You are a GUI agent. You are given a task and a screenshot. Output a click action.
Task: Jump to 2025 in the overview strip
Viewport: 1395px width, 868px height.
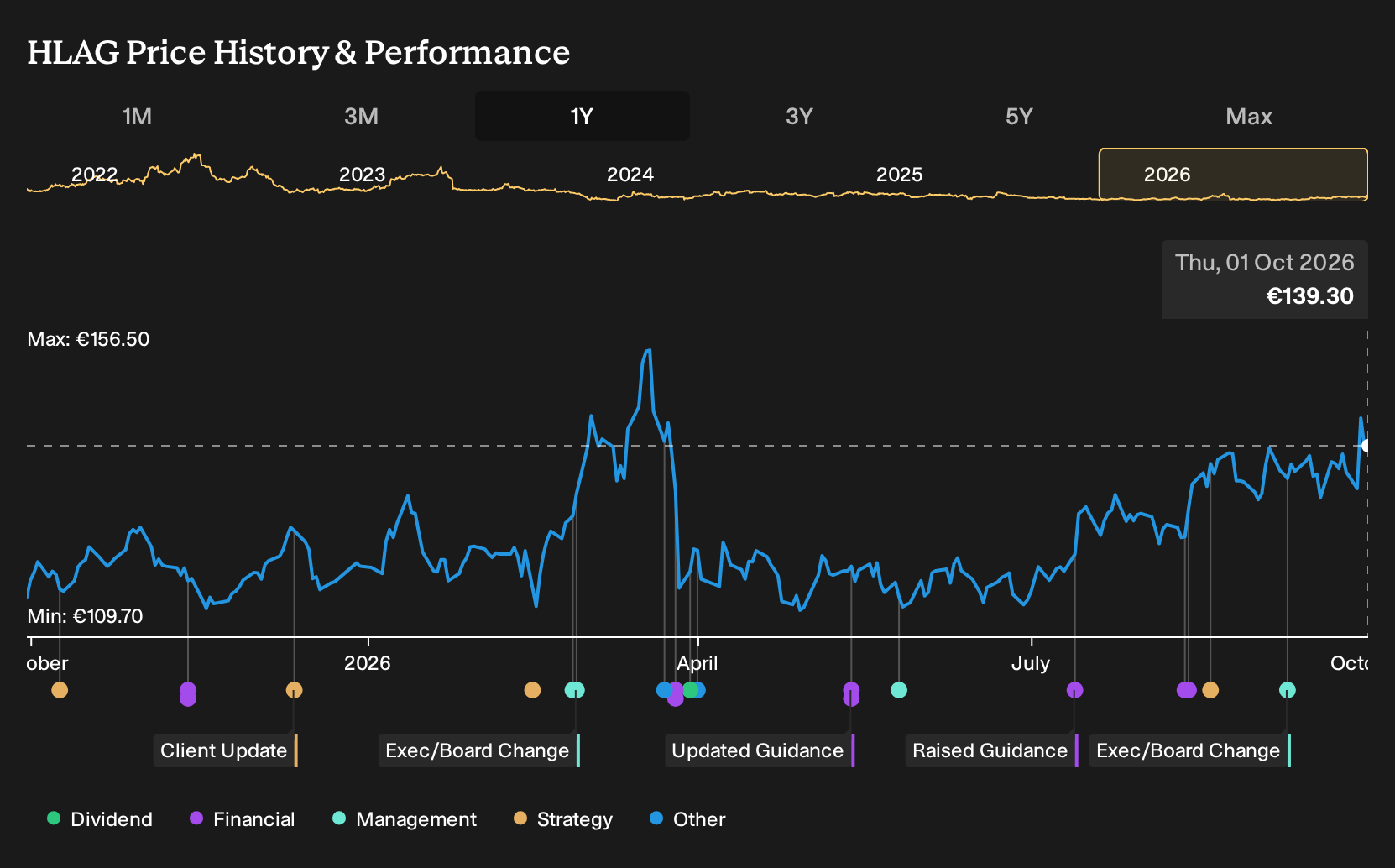pos(899,175)
